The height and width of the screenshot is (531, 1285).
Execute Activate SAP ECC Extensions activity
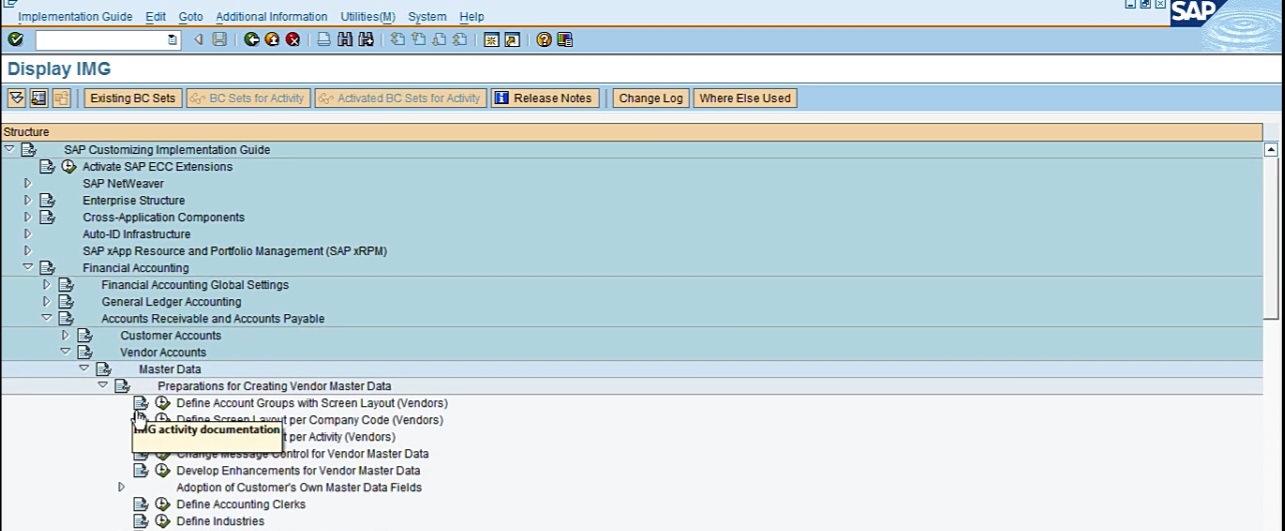(69, 167)
